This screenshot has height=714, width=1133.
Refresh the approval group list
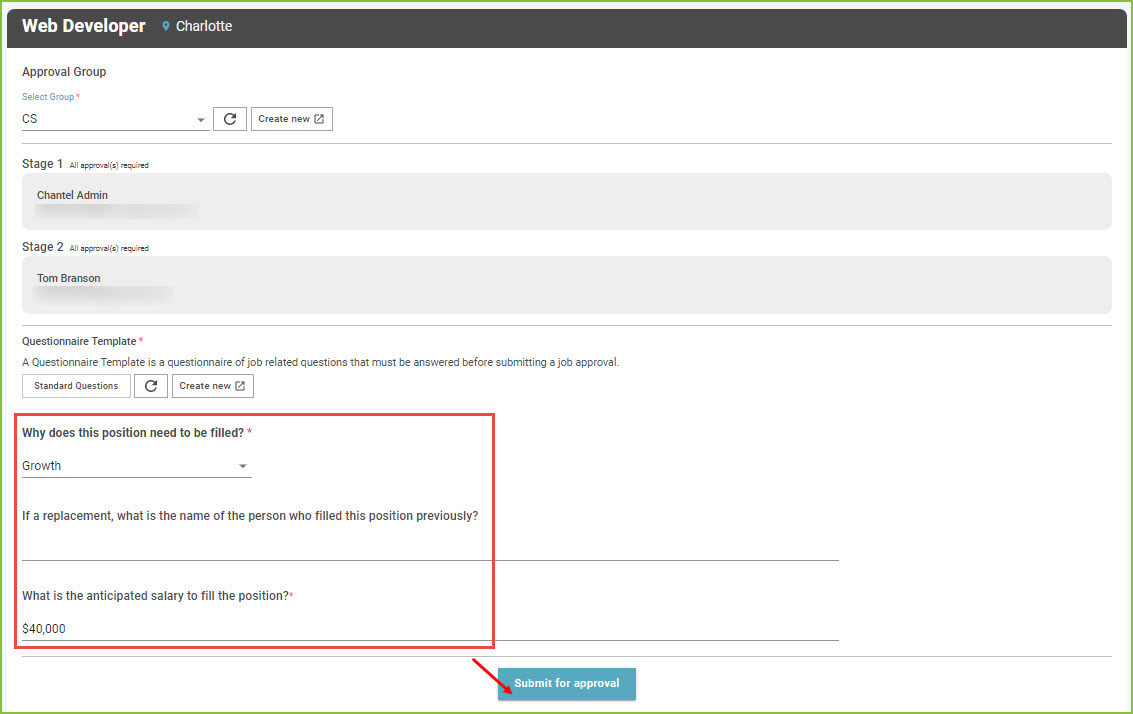230,119
